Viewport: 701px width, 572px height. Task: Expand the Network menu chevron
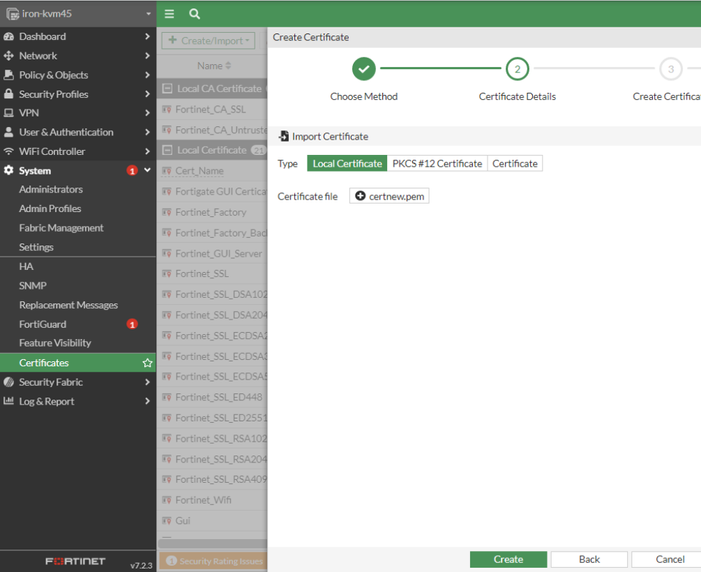(x=147, y=56)
